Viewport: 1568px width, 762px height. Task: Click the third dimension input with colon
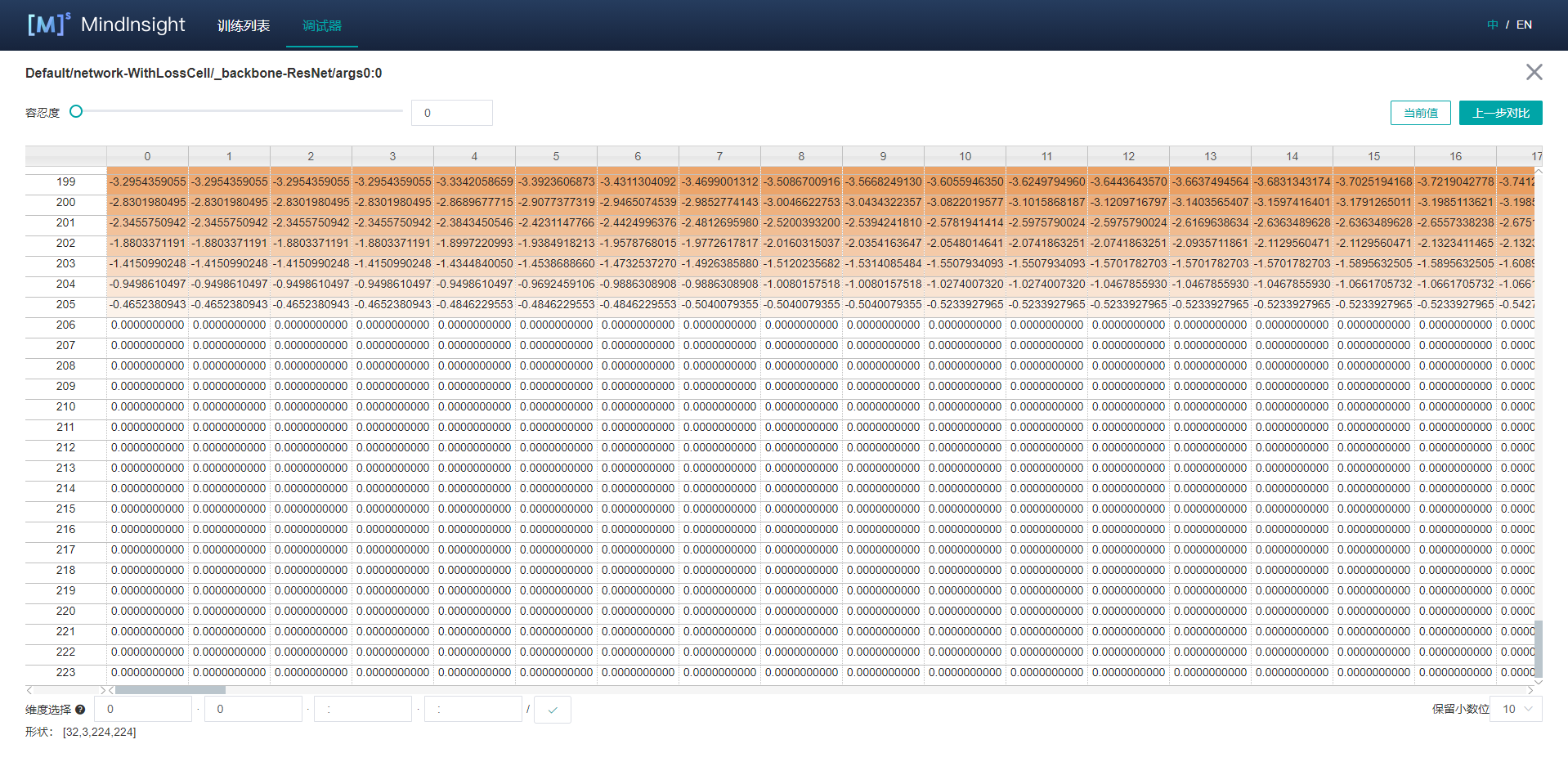(363, 709)
